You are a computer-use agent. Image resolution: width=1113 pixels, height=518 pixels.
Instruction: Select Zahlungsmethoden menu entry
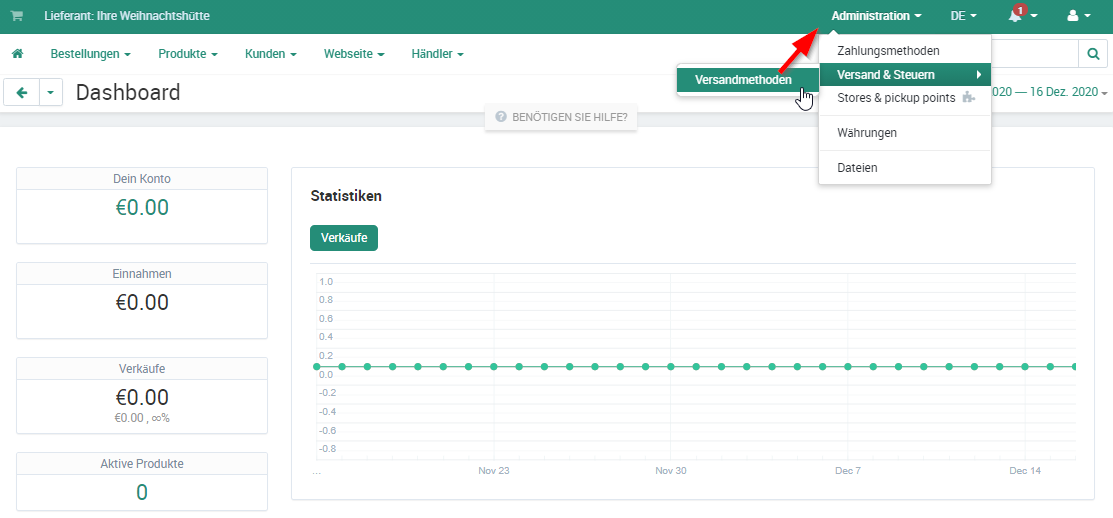(905, 51)
